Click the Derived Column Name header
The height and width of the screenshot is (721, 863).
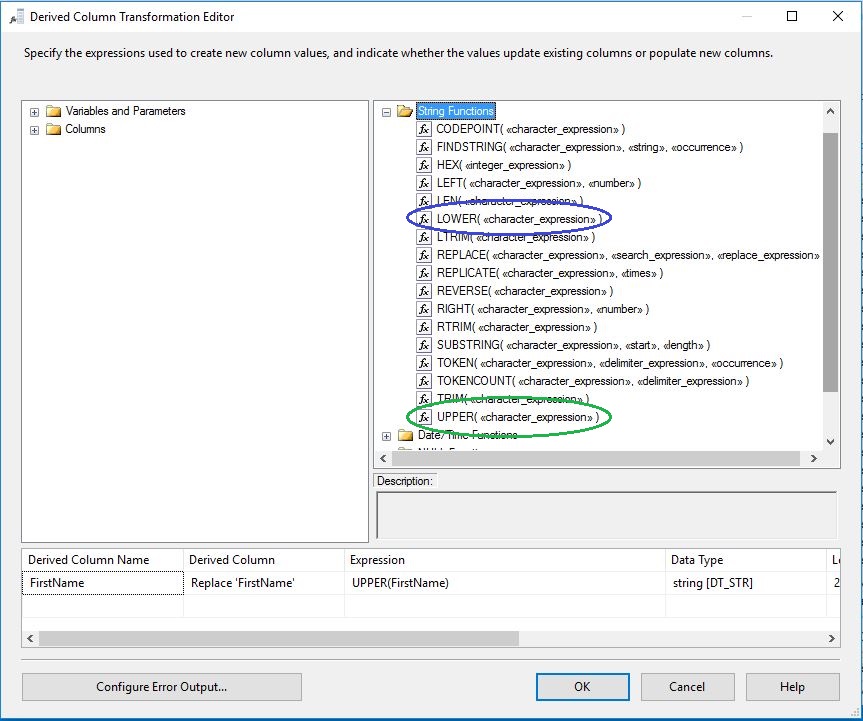click(x=103, y=560)
